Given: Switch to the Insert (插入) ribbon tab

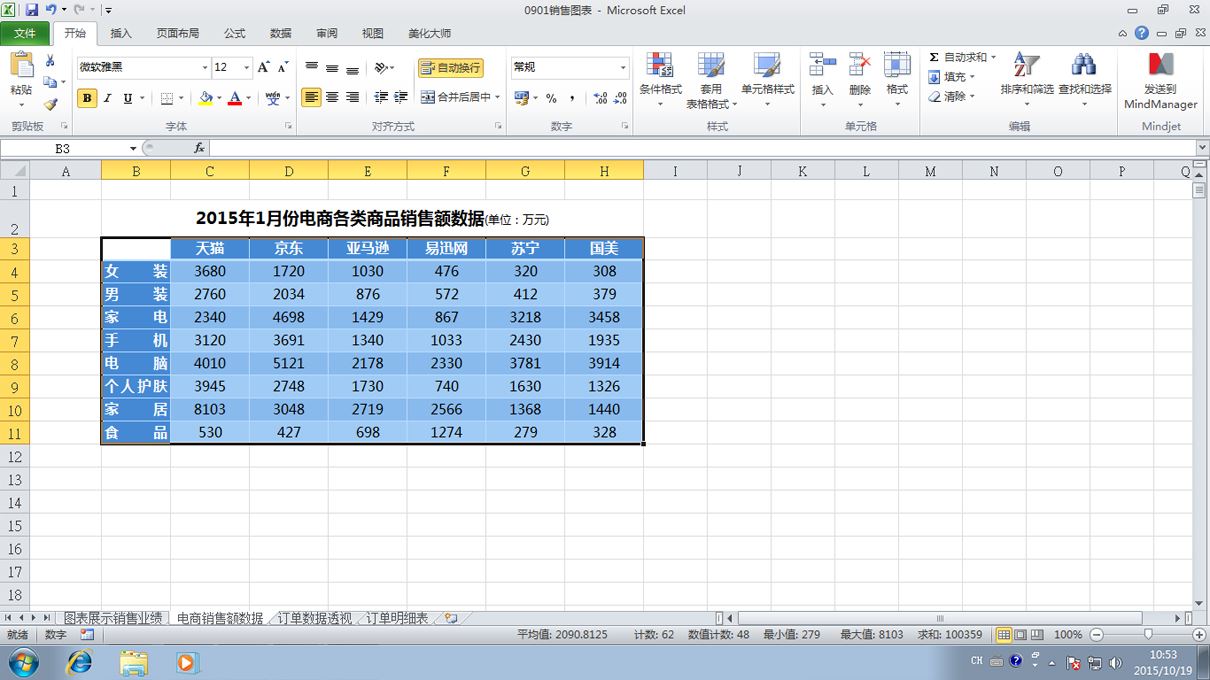Looking at the screenshot, I should (121, 33).
